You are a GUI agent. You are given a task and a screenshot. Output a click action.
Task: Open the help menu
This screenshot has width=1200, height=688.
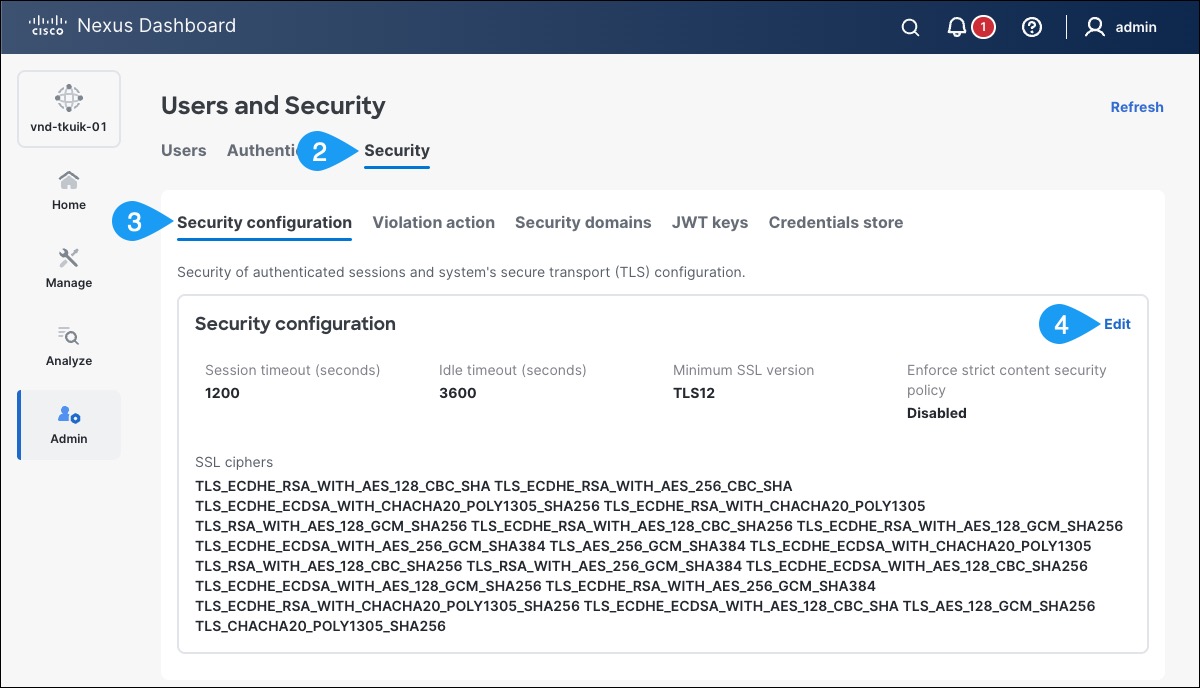pos(1031,27)
